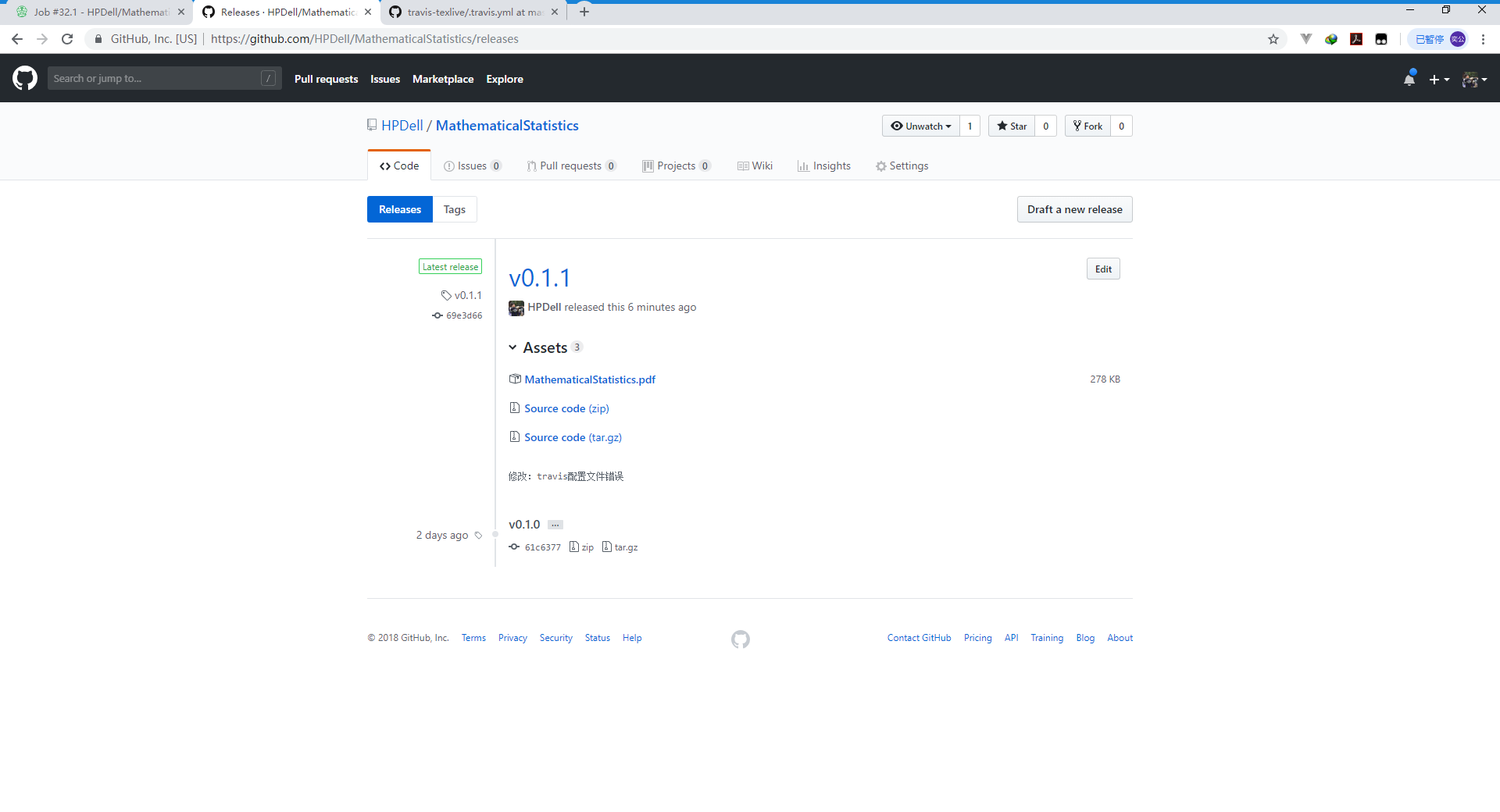This screenshot has width=1500, height=812.
Task: Switch to the Tags tab
Action: click(x=454, y=209)
